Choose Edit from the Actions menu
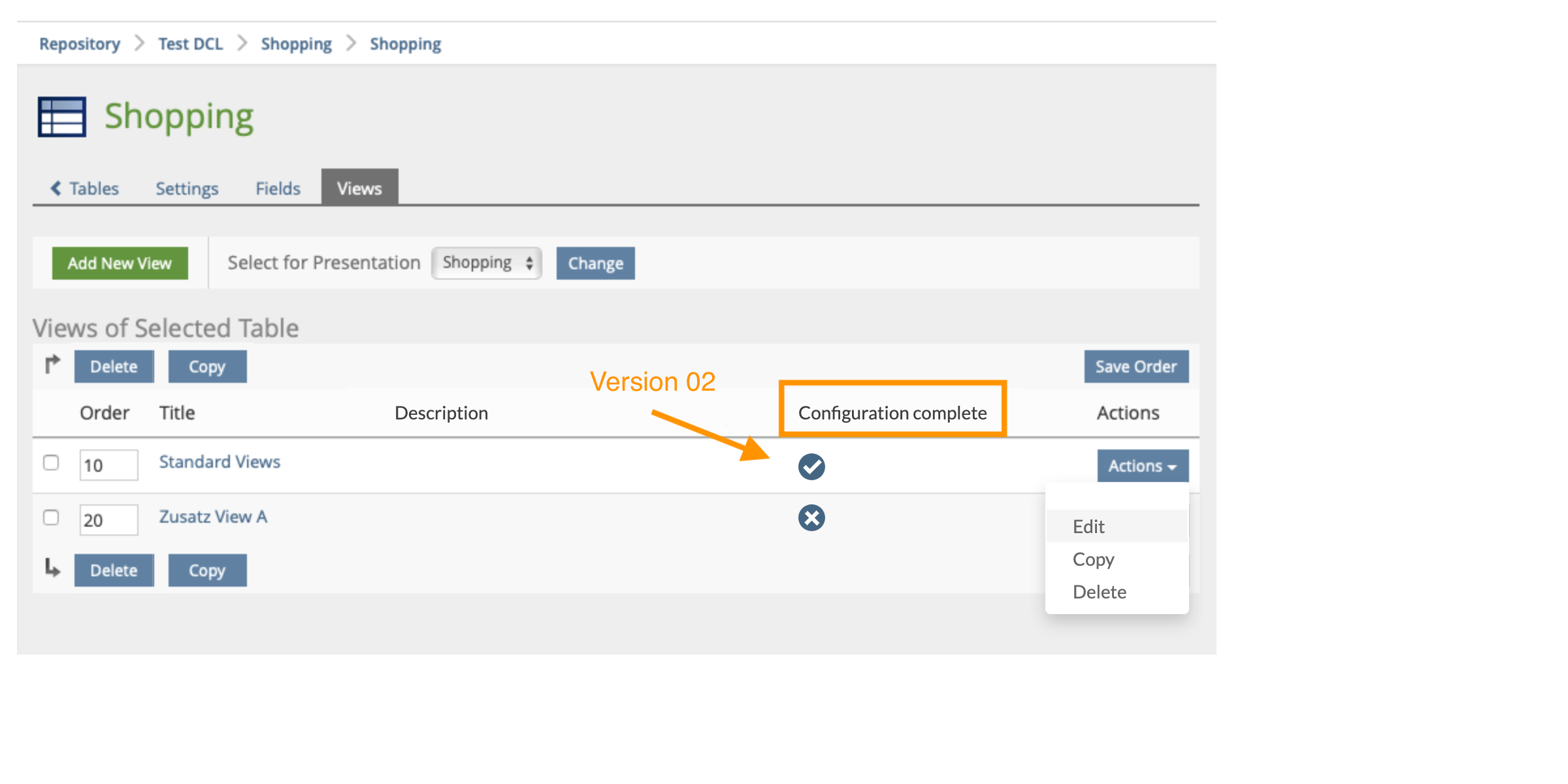 [1088, 527]
